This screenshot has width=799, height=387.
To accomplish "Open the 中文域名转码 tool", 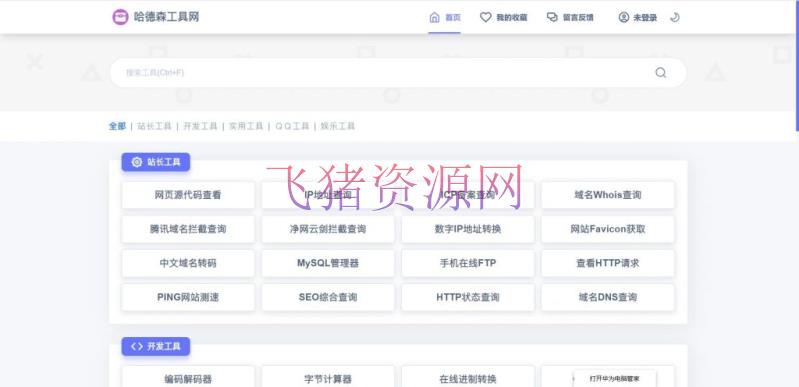I will [x=188, y=263].
